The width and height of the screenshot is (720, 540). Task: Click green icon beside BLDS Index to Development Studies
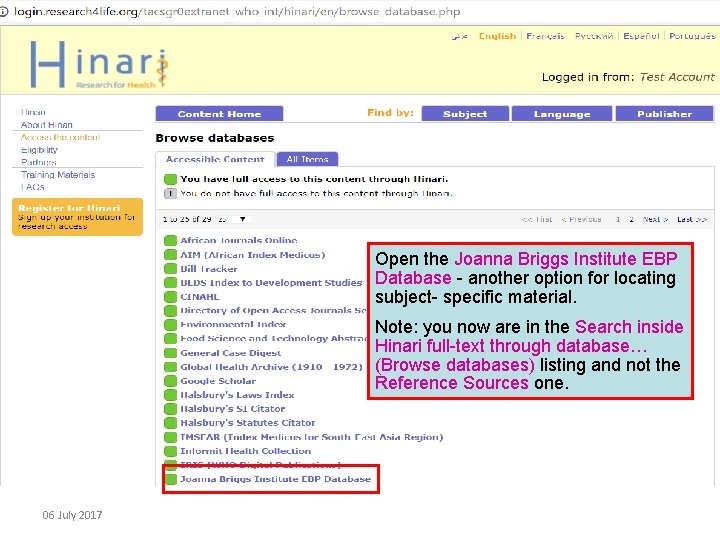pyautogui.click(x=170, y=283)
